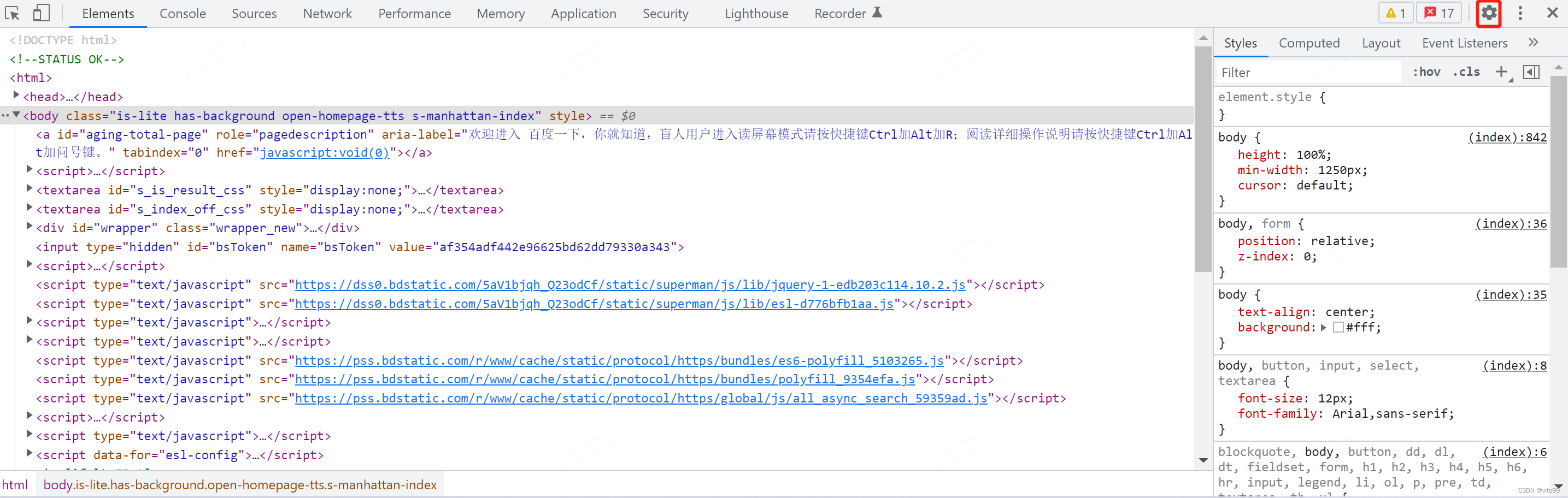Click the element.style rule block

[x=1381, y=106]
